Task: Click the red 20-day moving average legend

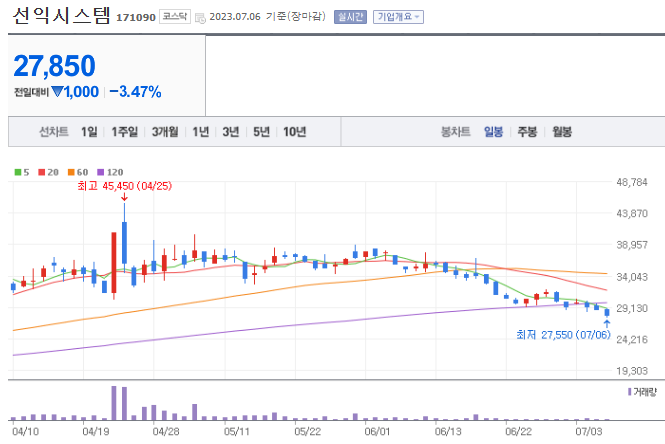Action: (48, 172)
